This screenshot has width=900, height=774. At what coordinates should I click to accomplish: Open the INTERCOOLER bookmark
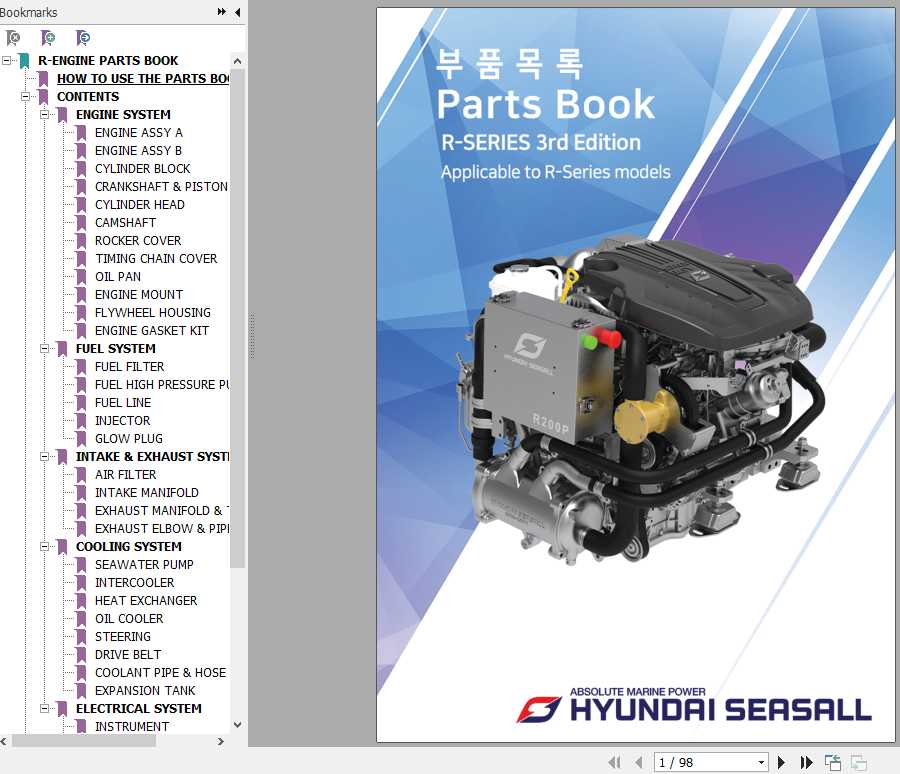pyautogui.click(x=134, y=582)
